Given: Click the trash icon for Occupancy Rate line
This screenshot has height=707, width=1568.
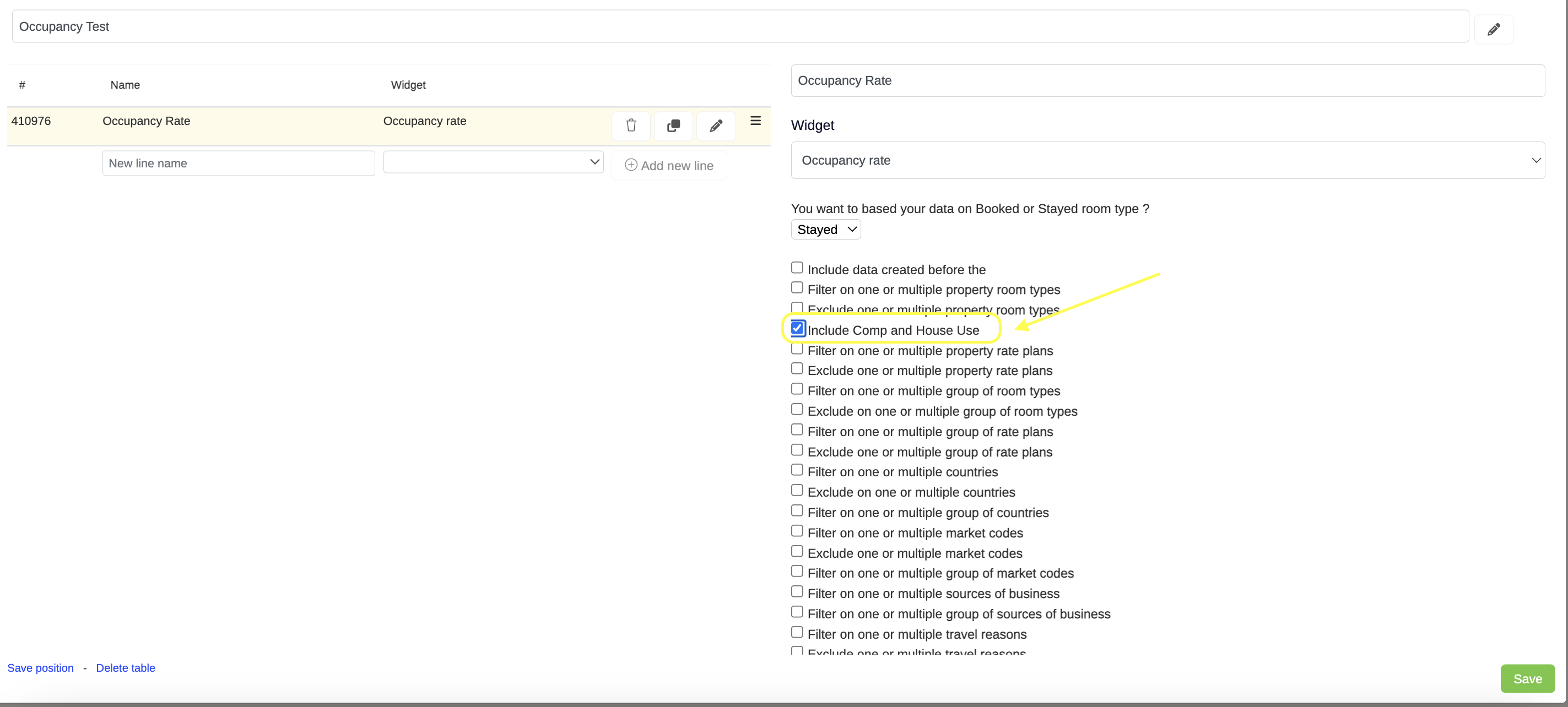Looking at the screenshot, I should [x=631, y=126].
